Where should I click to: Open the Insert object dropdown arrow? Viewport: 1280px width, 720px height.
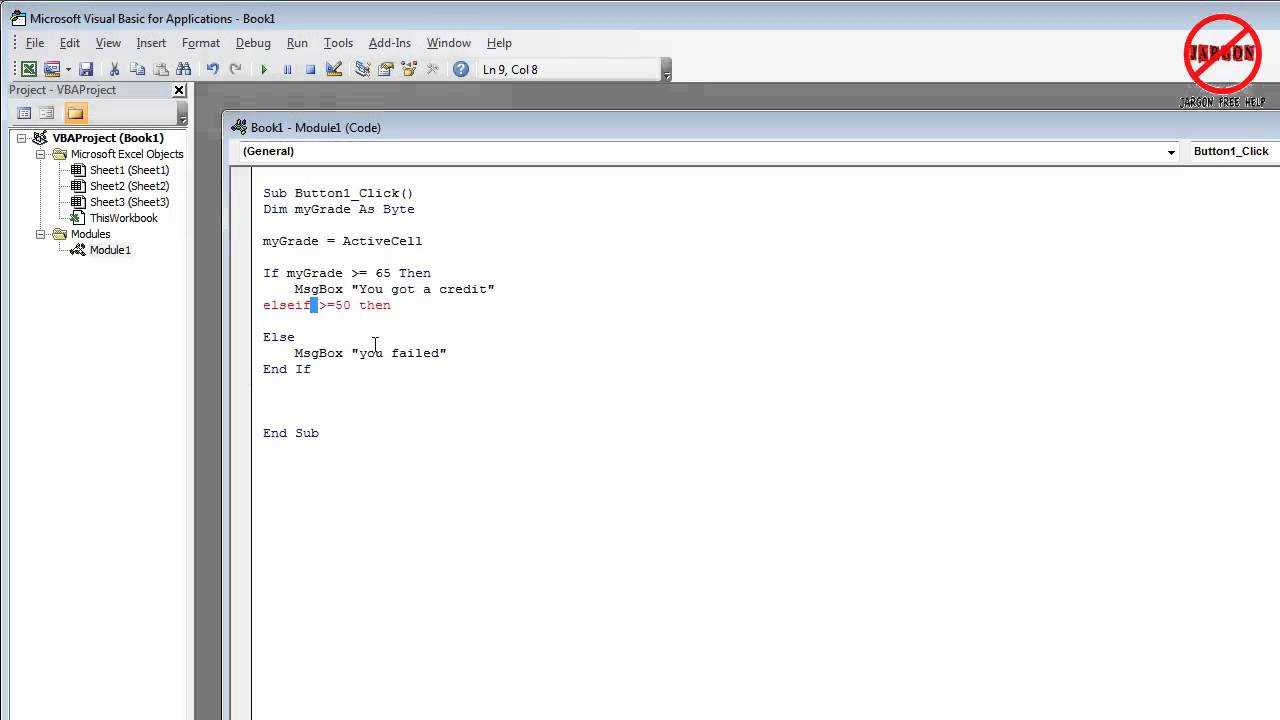[68, 69]
